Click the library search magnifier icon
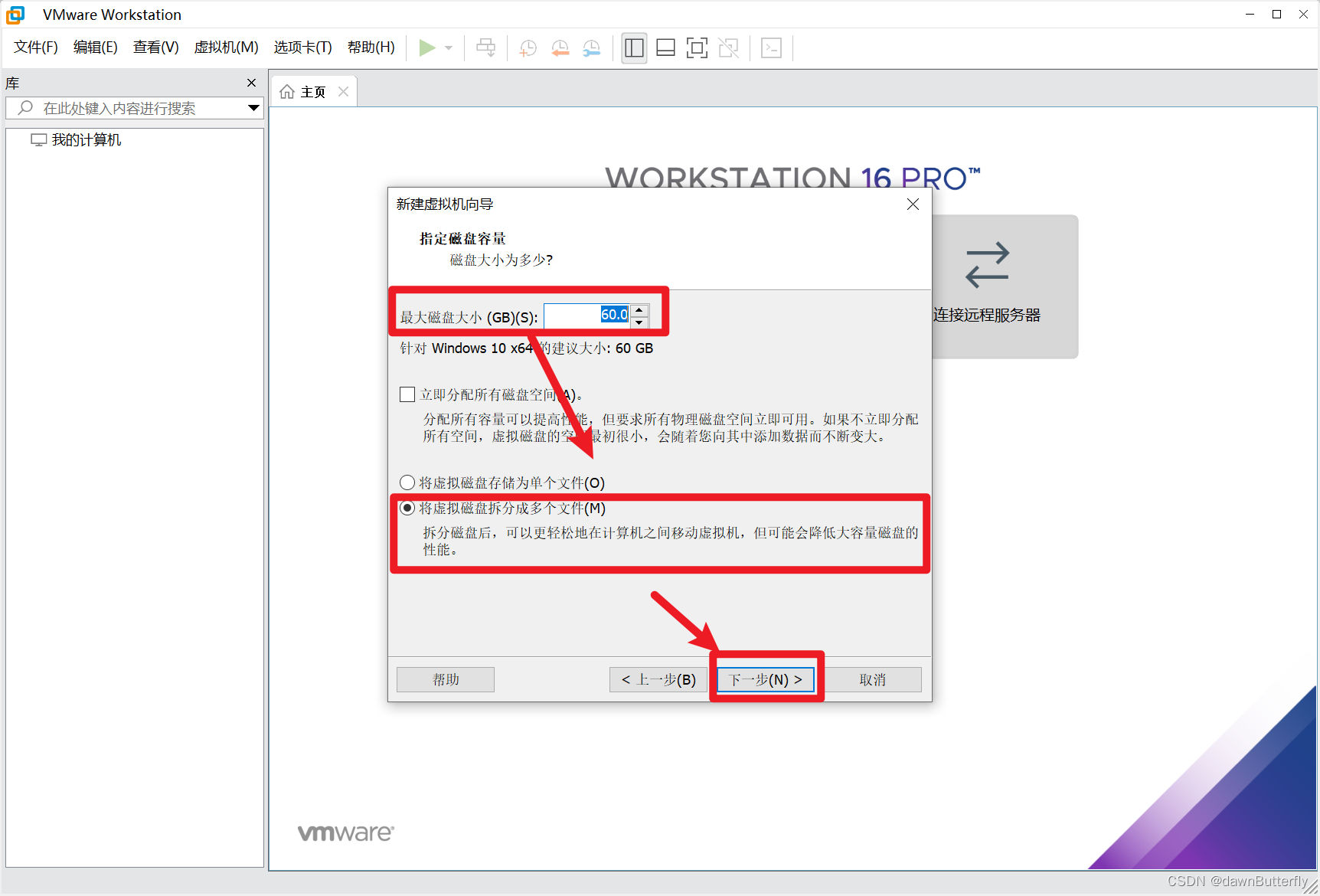Image resolution: width=1320 pixels, height=896 pixels. (x=25, y=108)
